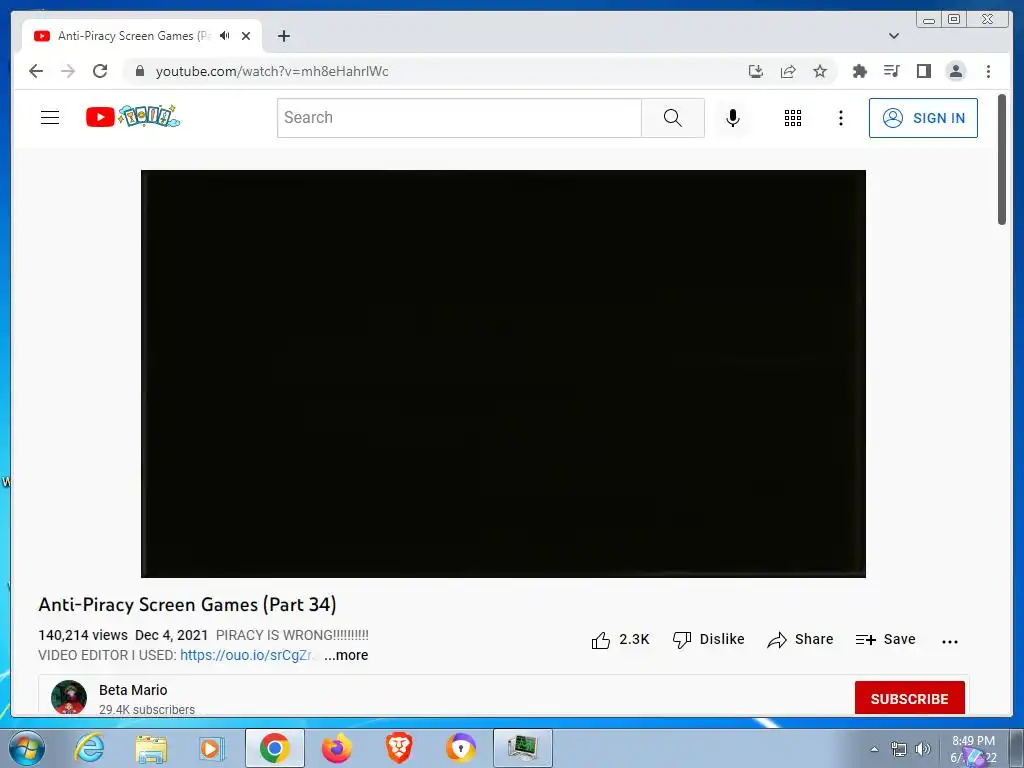
Task: Open the tab search dropdown chevron
Action: [x=894, y=36]
